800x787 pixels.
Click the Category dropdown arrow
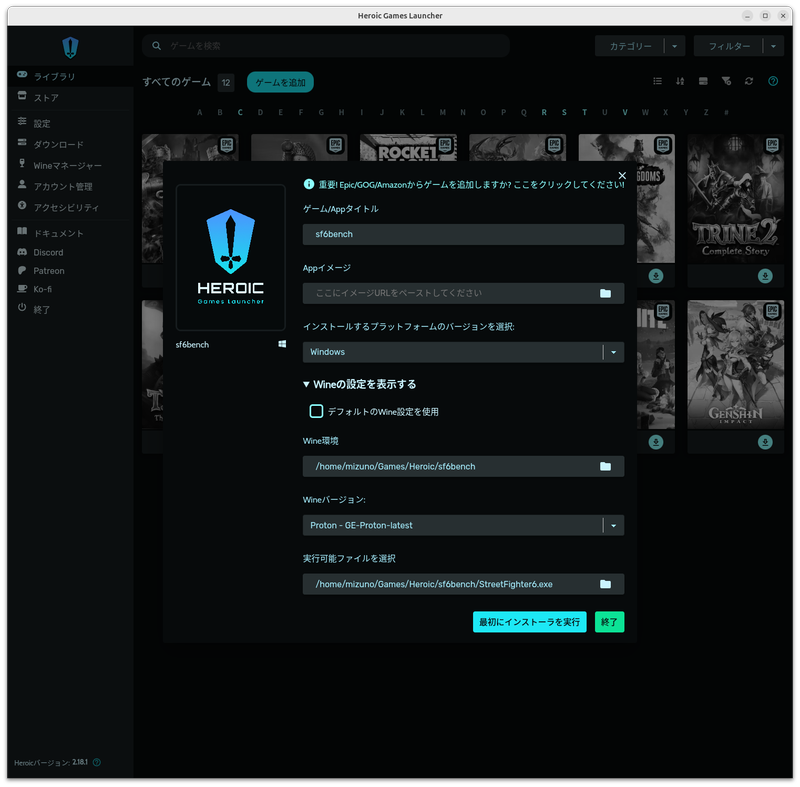coord(674,46)
